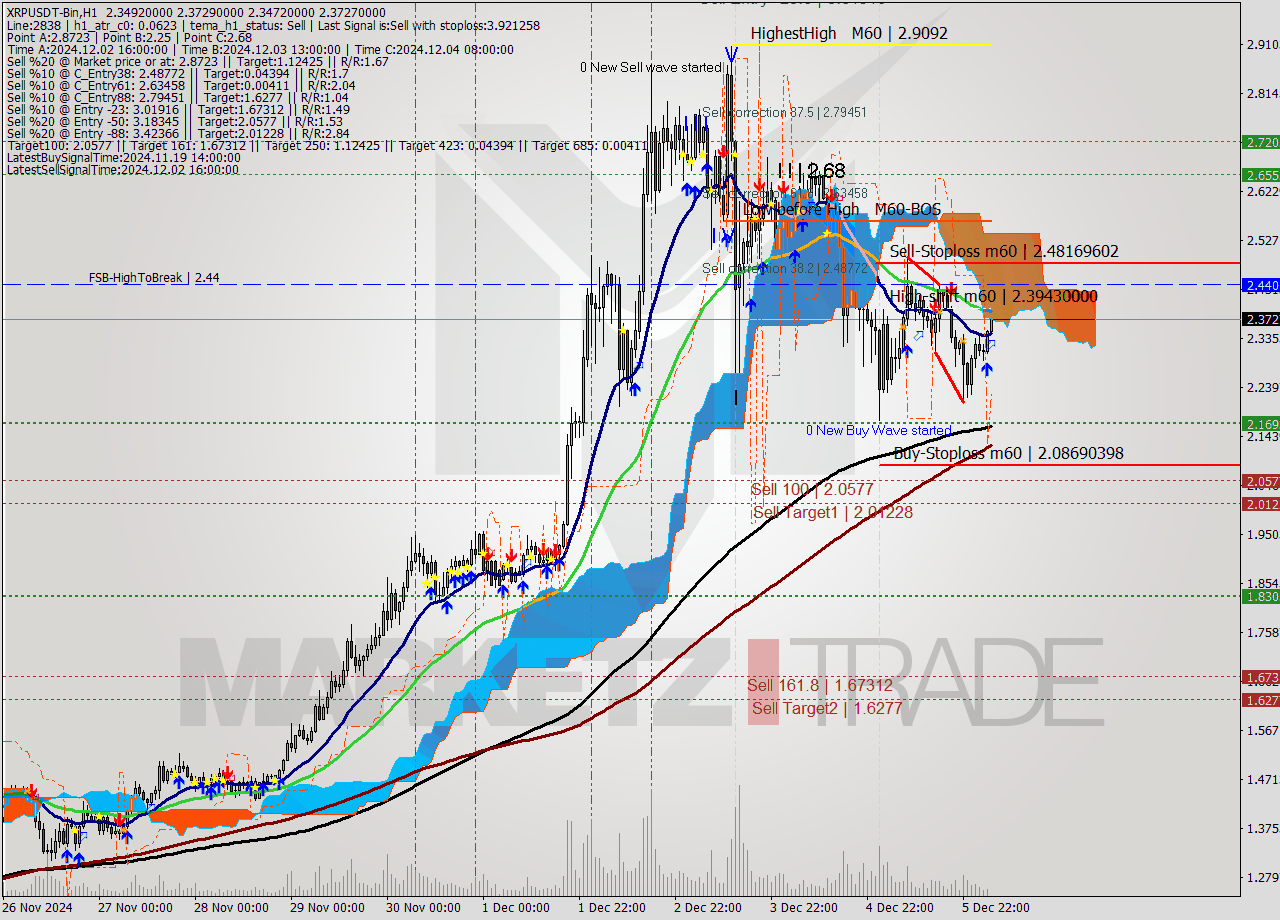
Task: Click the 'Sell %10 @ C_Entry88: 2.79451' line
Action: (177, 97)
